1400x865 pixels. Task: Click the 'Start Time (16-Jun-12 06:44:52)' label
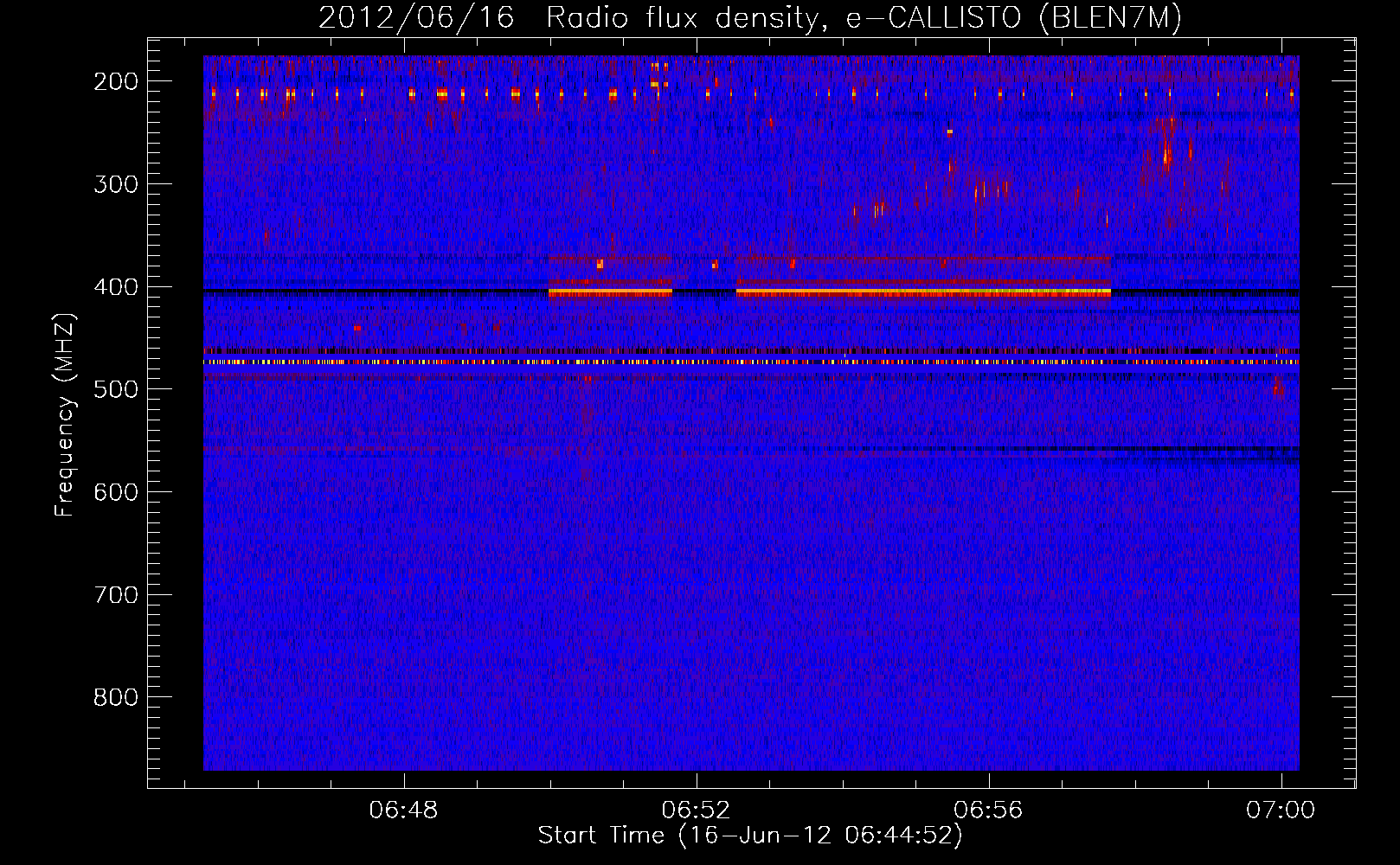click(x=750, y=836)
